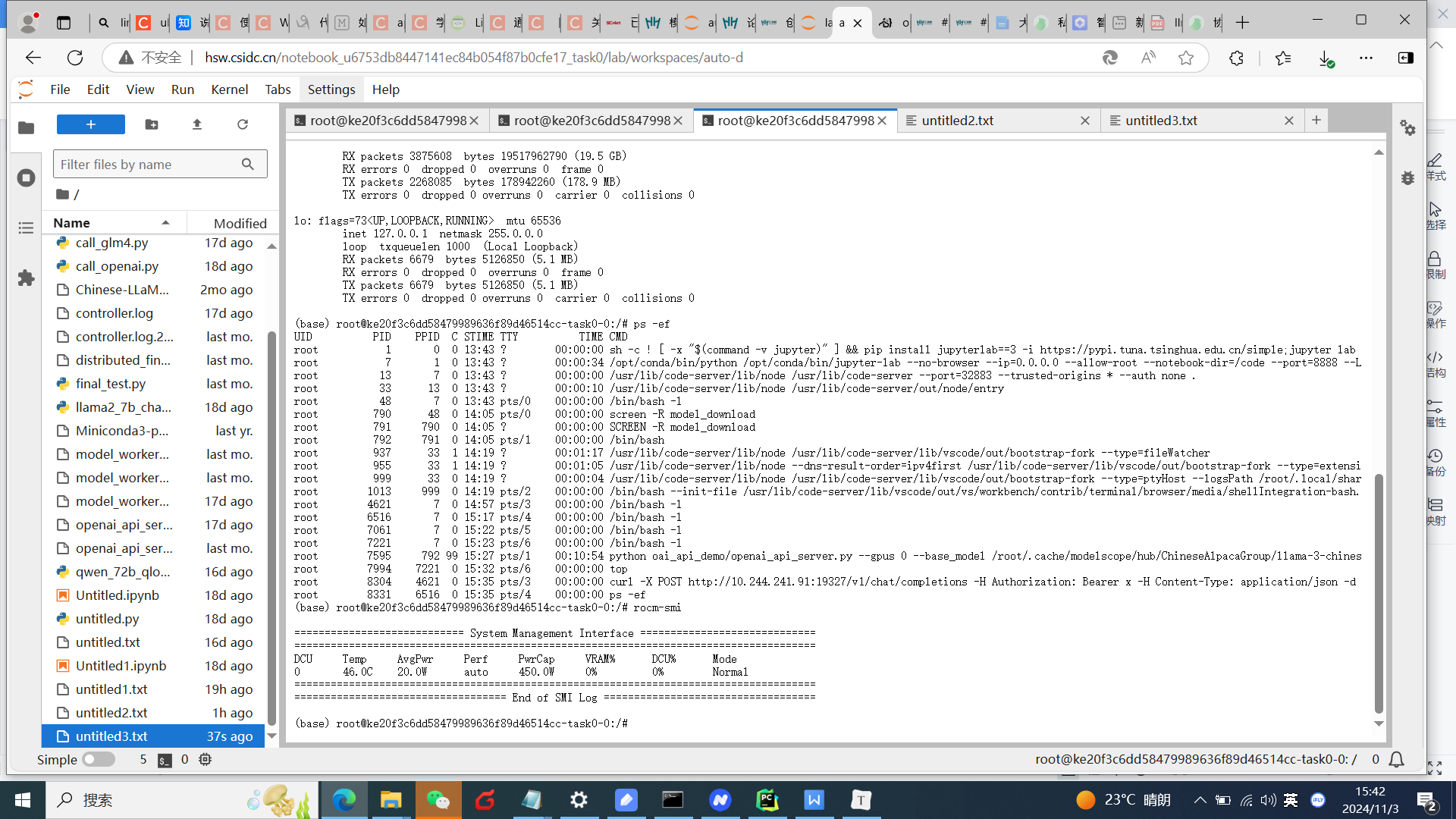The width and height of the screenshot is (1456, 819).
Task: Open the Extension Manager sidebar panel
Action: coord(26,278)
